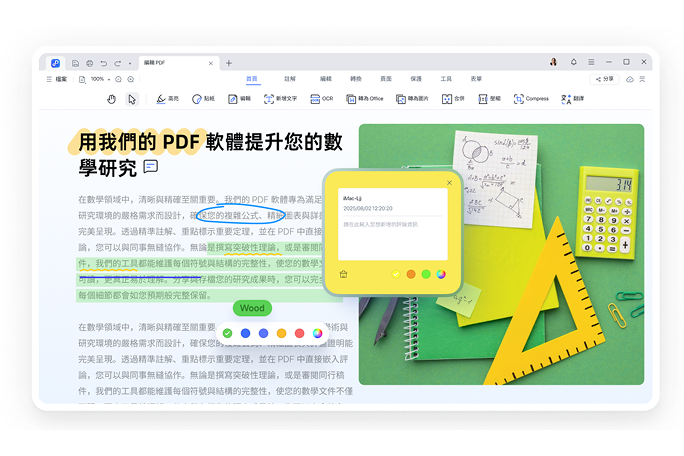Close the yellow sticky note popup

pos(449,183)
